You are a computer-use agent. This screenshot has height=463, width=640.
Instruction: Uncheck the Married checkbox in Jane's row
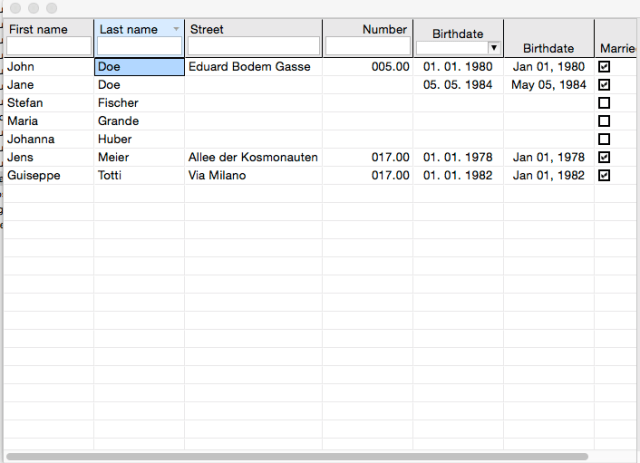604,85
